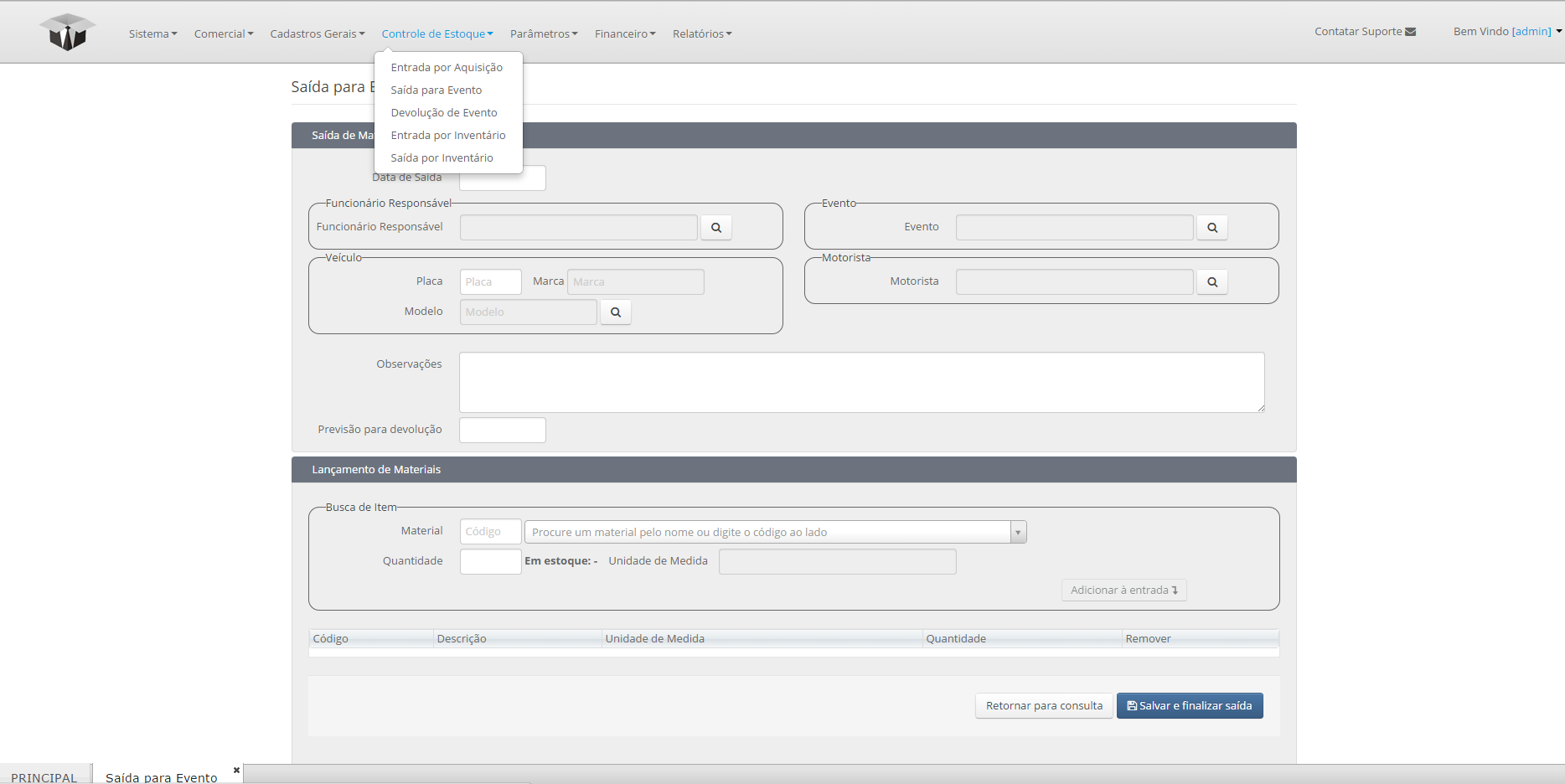Click the Marca input field

pos(636,282)
